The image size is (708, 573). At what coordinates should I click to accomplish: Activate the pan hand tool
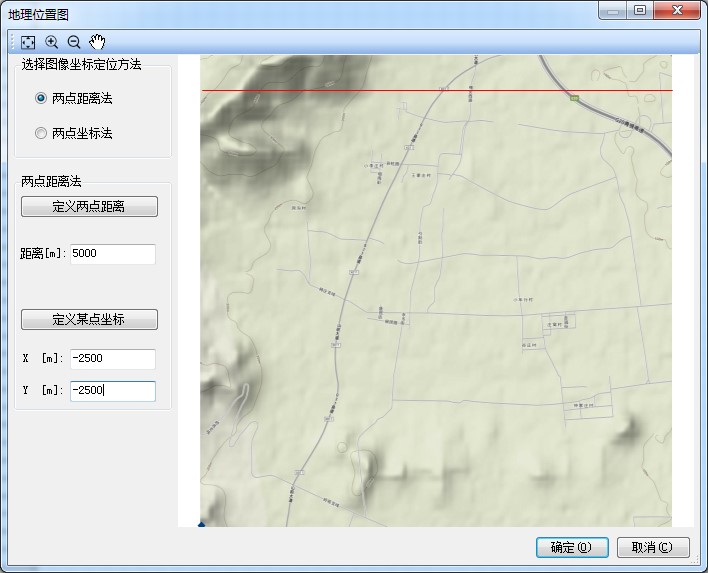pyautogui.click(x=97, y=42)
